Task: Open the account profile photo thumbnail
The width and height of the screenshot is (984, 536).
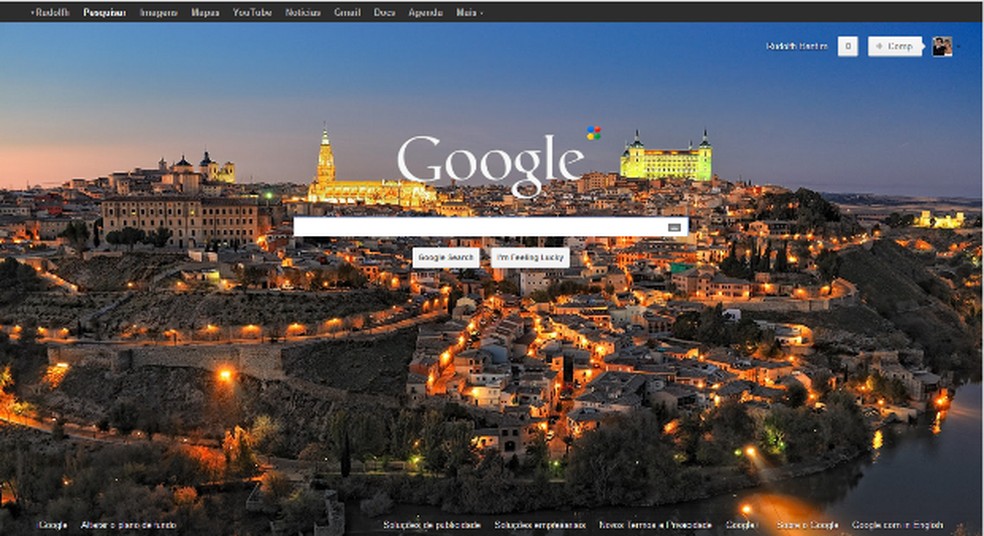Action: click(942, 46)
